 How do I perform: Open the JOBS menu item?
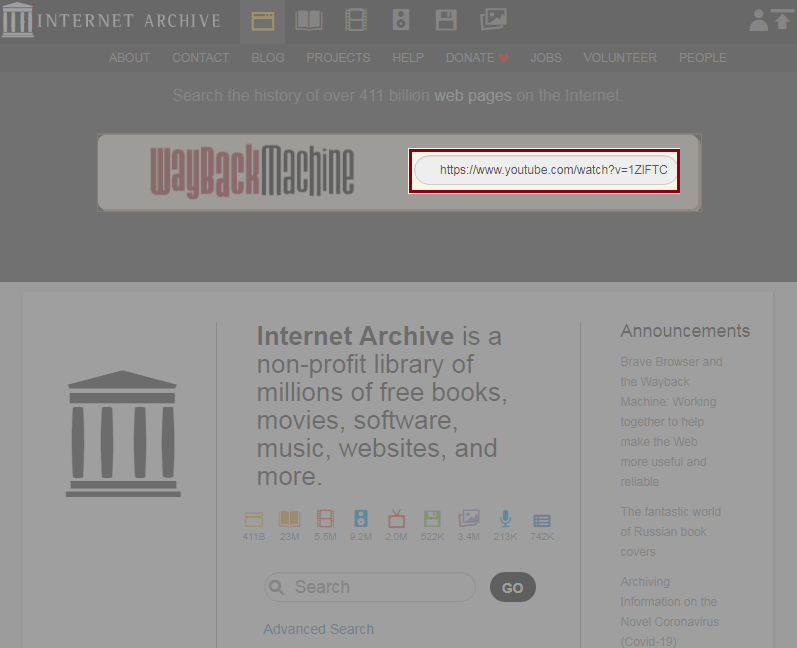pos(546,58)
